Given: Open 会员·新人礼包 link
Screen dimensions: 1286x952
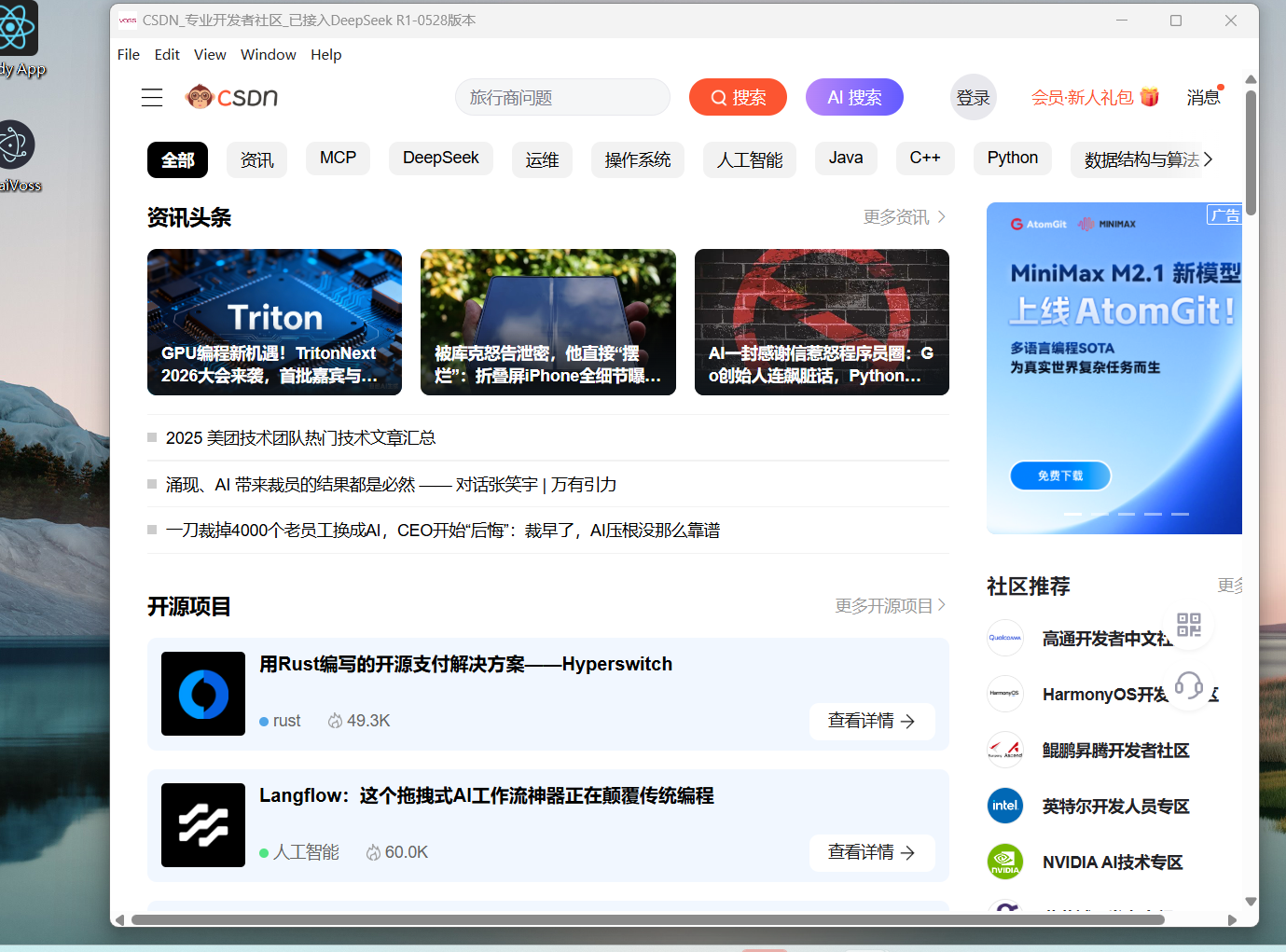Looking at the screenshot, I should [x=1082, y=97].
